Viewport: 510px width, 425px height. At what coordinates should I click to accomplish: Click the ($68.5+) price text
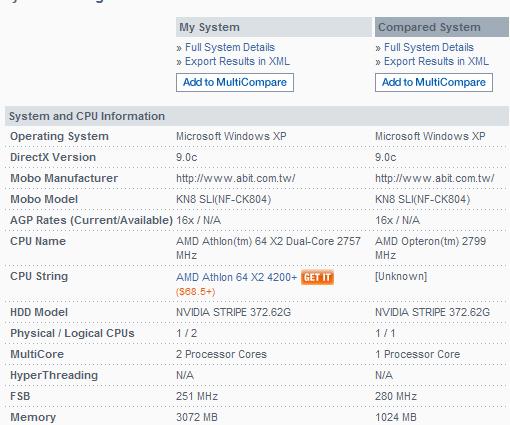coord(196,292)
